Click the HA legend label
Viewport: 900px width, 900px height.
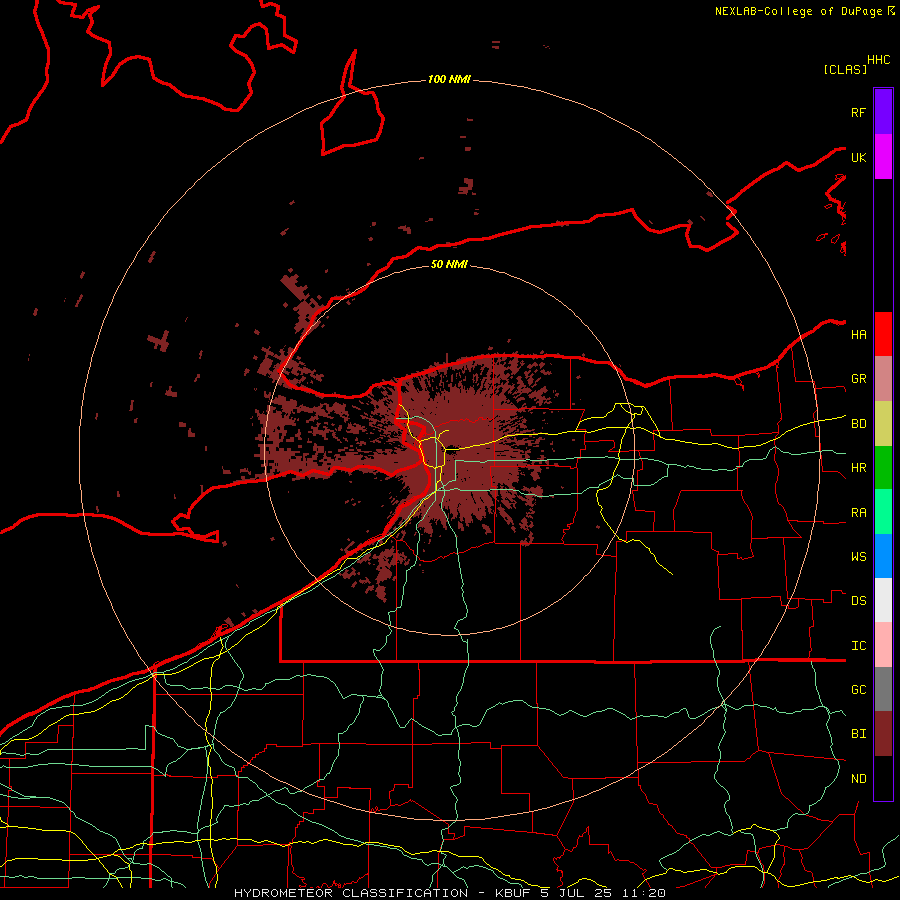tap(858, 334)
